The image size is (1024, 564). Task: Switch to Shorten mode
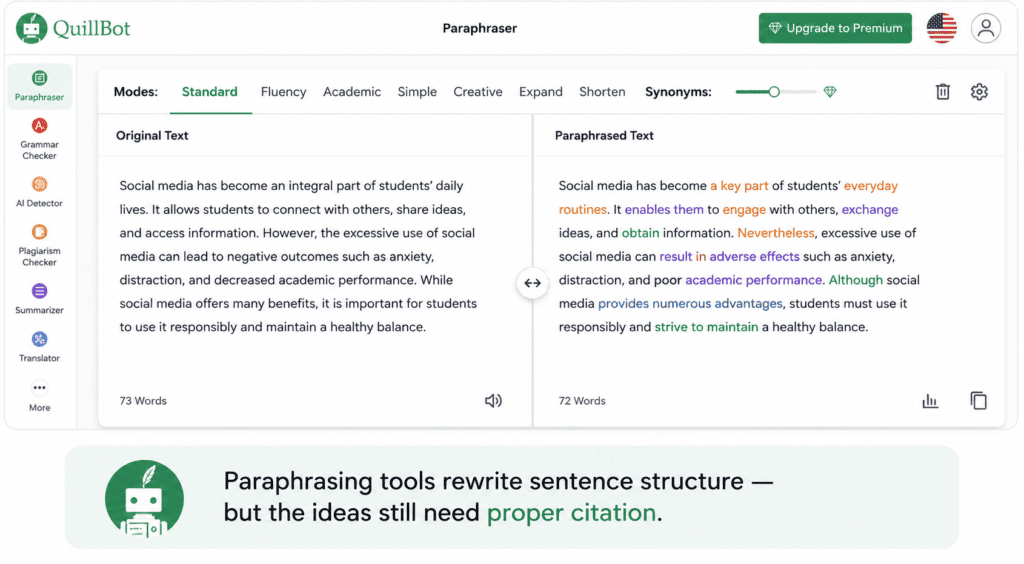[602, 91]
